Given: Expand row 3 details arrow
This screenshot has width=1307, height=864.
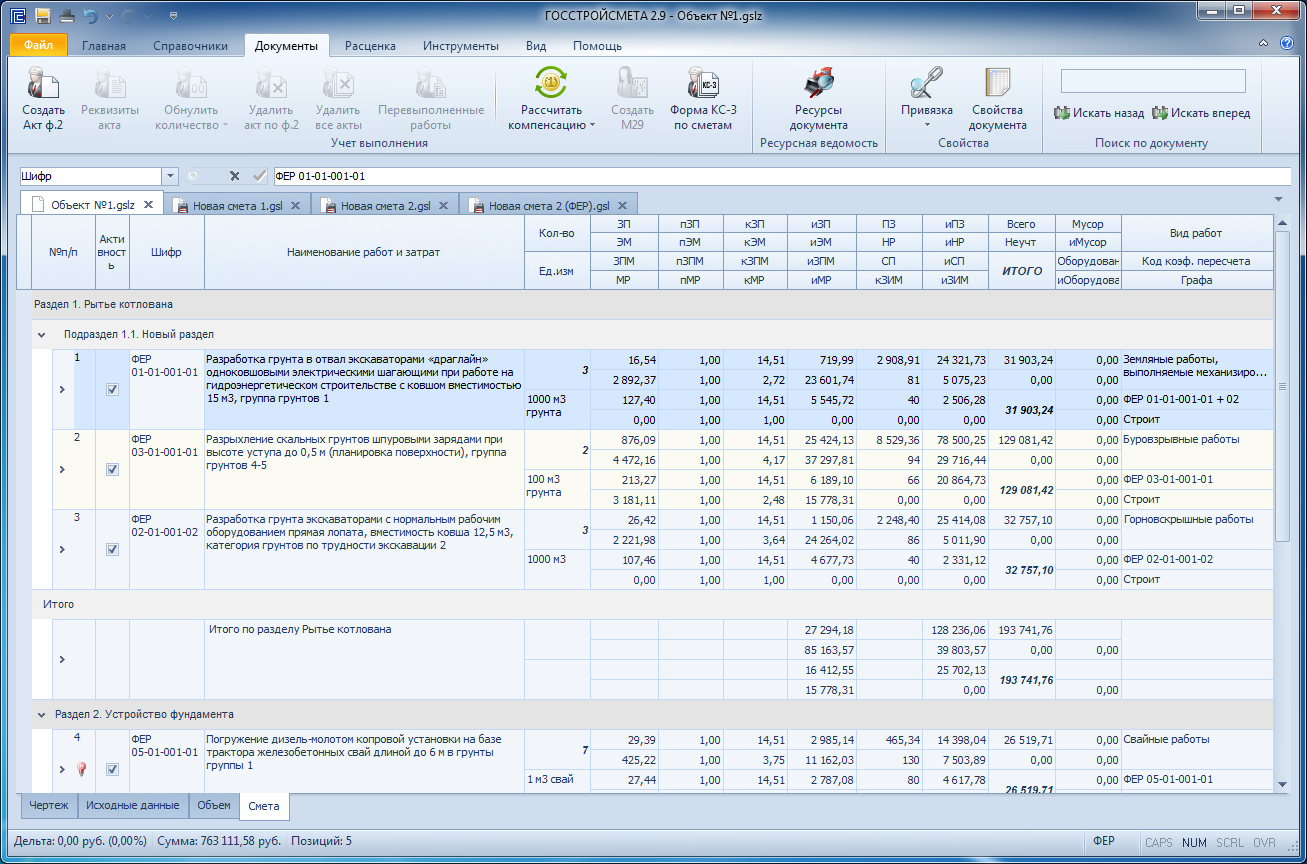Looking at the screenshot, I should point(62,550).
